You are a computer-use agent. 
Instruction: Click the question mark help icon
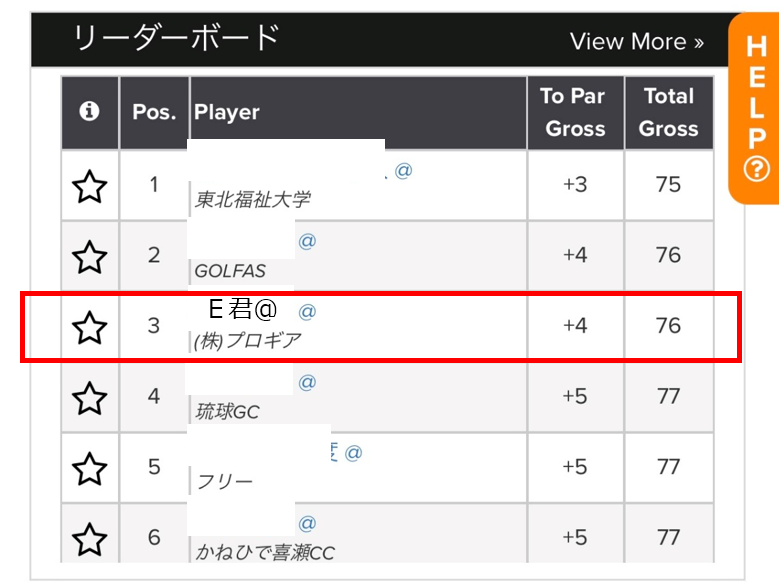pyautogui.click(x=756, y=169)
